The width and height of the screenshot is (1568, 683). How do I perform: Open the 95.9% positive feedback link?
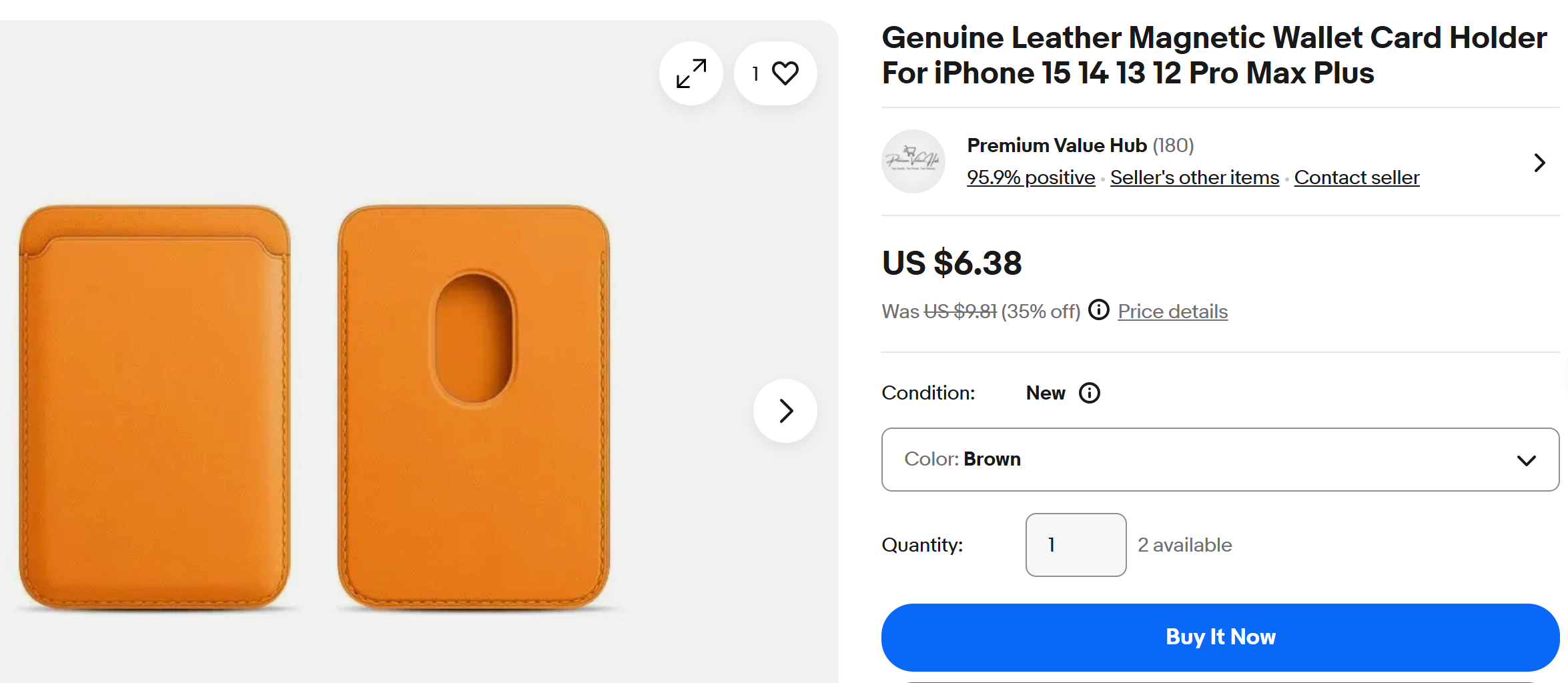coord(1031,177)
